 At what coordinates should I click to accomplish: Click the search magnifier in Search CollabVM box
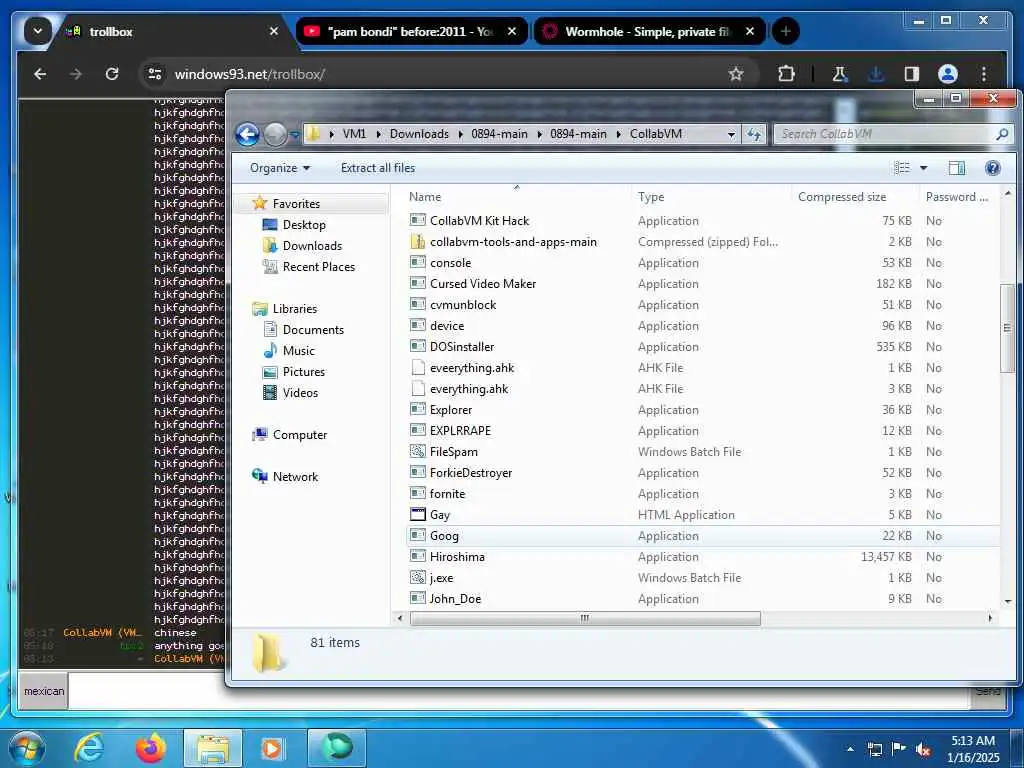[x=1002, y=134]
